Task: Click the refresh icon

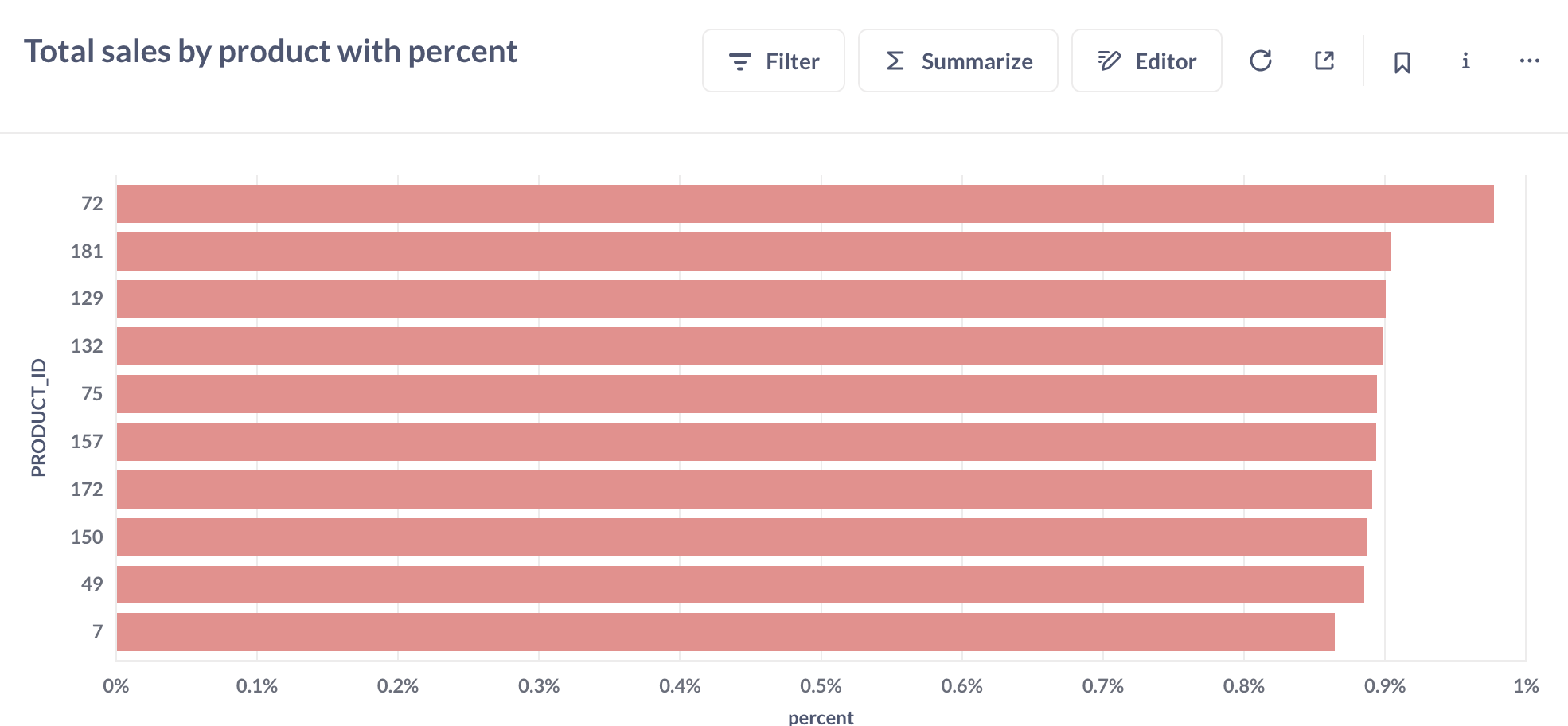Action: 1261,60
